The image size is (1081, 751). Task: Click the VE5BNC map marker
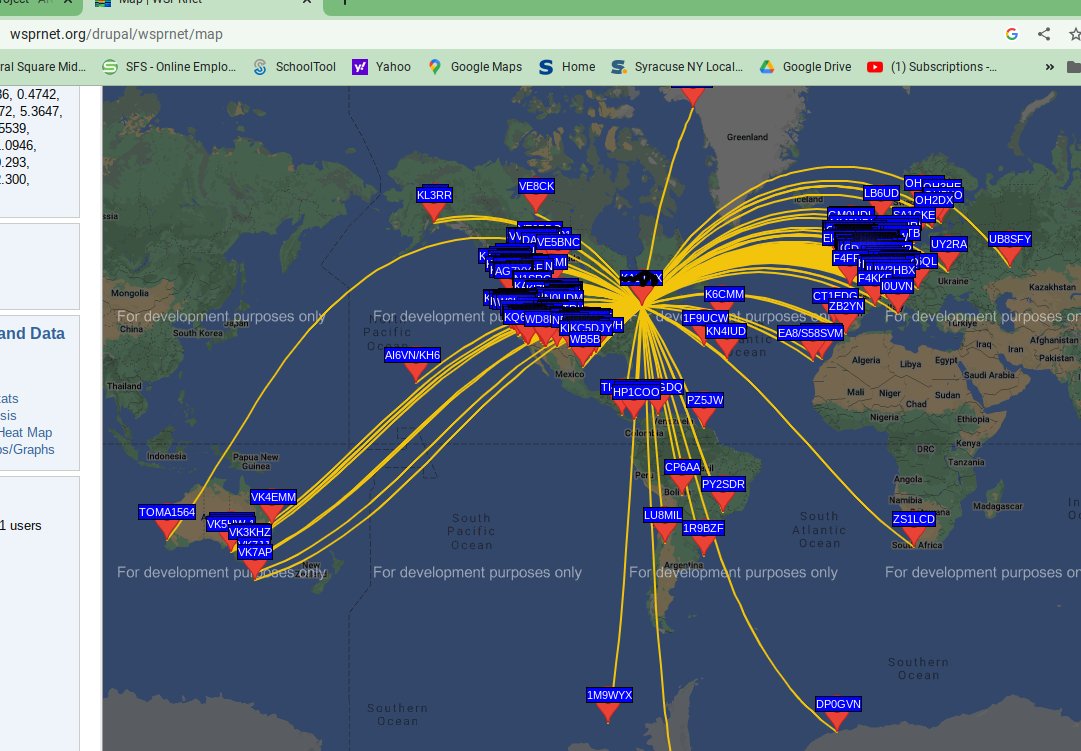point(558,242)
